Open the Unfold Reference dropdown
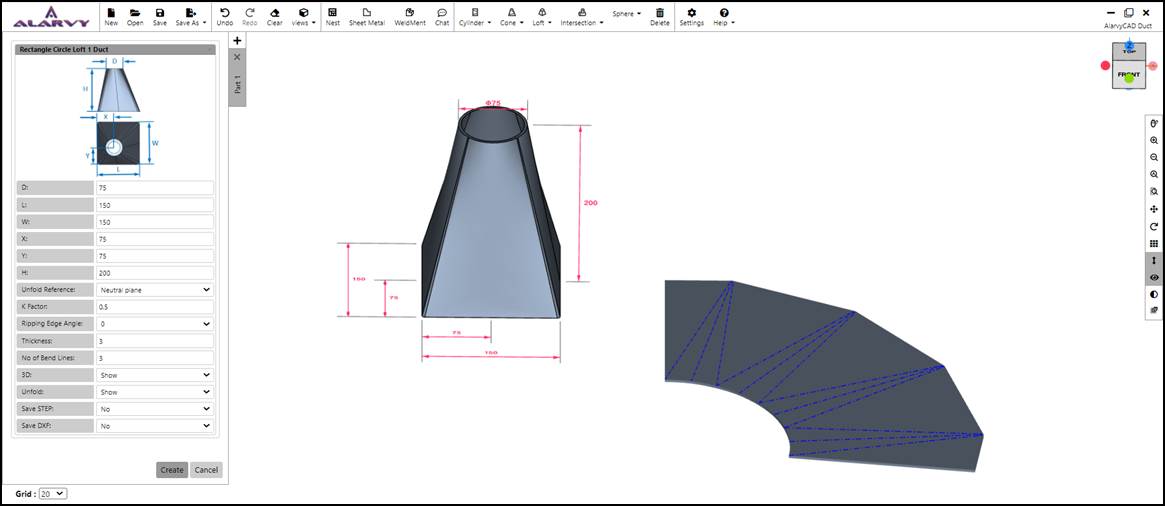This screenshot has height=506, width=1165. pos(155,290)
